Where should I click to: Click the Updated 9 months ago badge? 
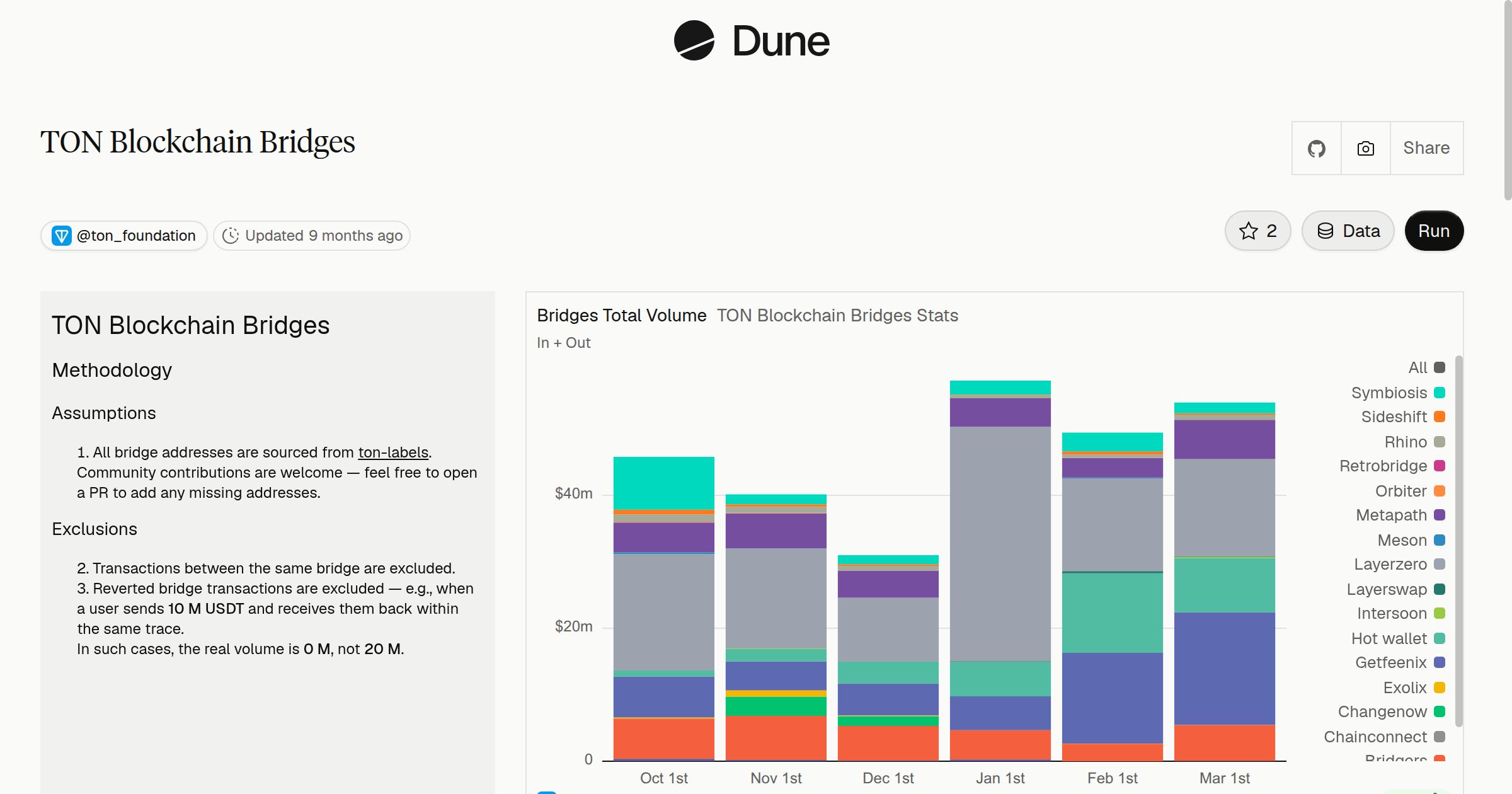tap(312, 236)
